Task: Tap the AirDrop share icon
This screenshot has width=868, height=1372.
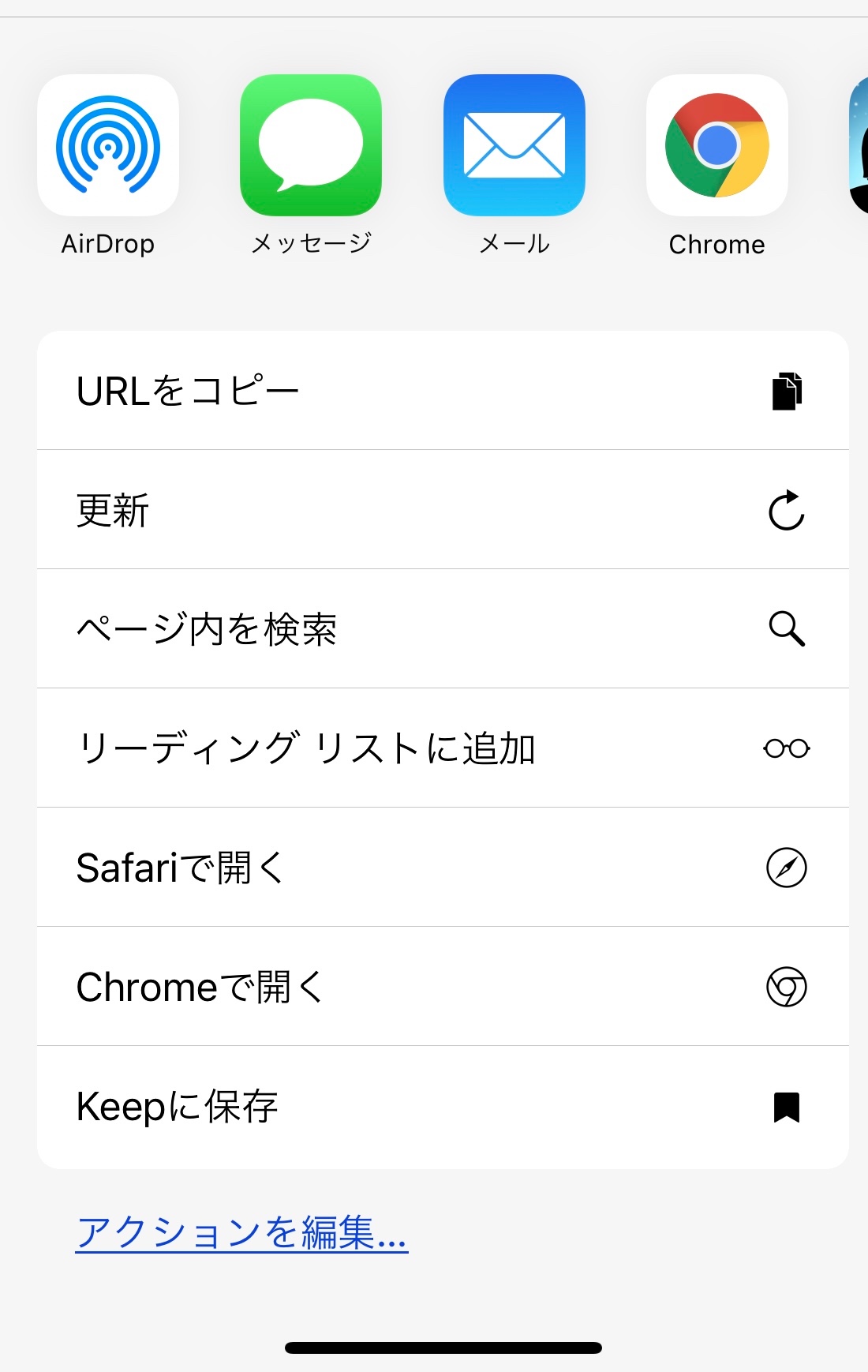Action: click(108, 145)
